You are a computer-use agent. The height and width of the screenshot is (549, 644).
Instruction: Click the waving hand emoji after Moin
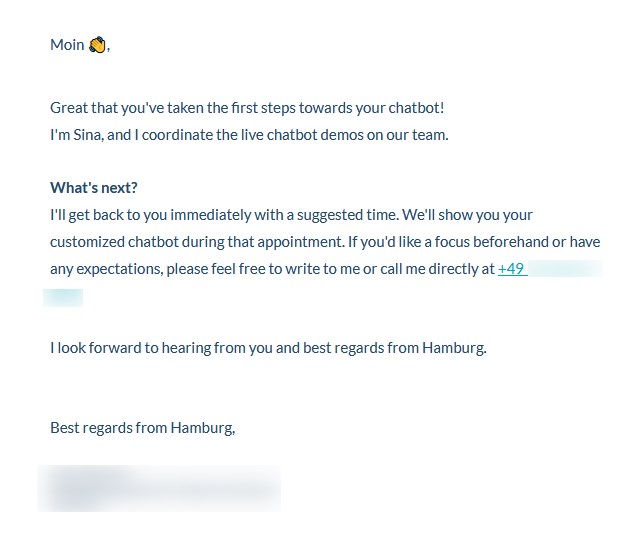[97, 45]
